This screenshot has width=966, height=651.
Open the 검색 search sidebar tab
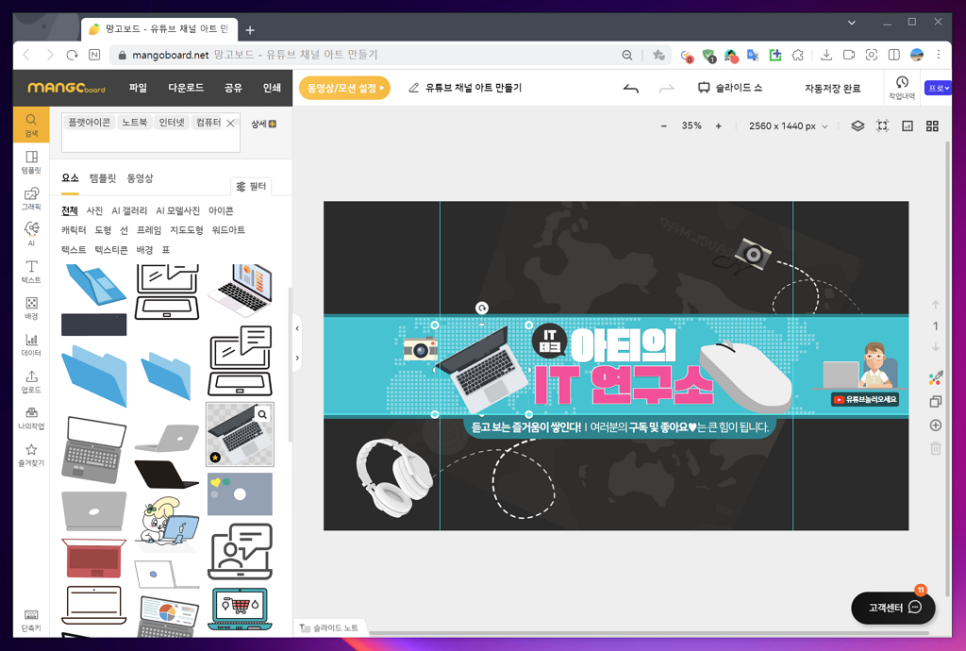coord(31,124)
